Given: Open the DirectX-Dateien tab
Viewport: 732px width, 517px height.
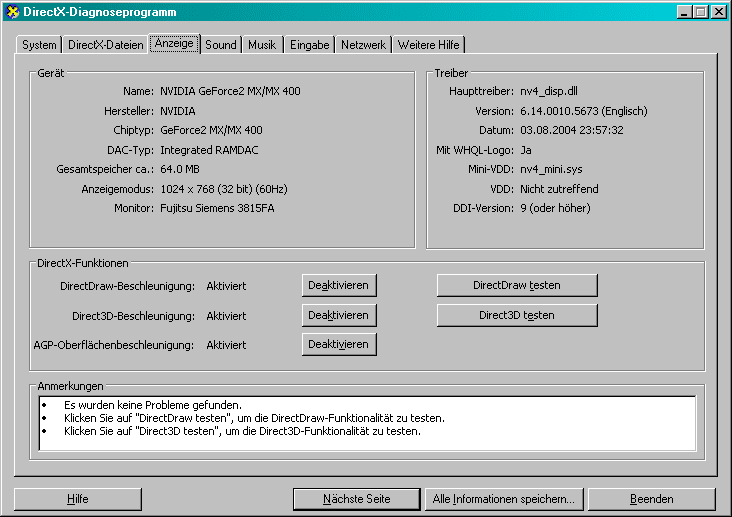Looking at the screenshot, I should click(106, 45).
